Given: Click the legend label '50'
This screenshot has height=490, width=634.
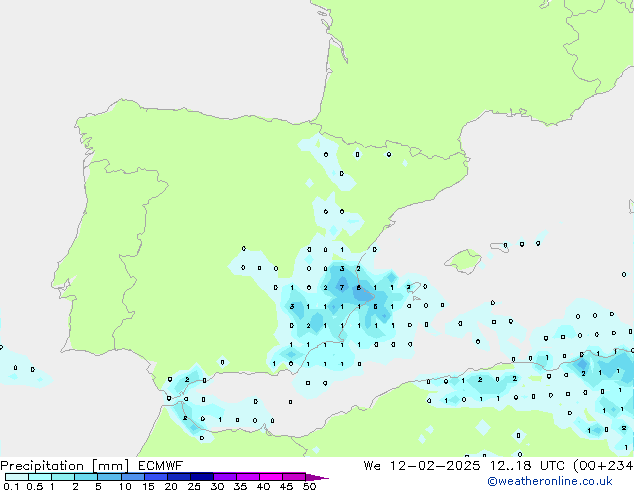Looking at the screenshot, I should [309, 486].
